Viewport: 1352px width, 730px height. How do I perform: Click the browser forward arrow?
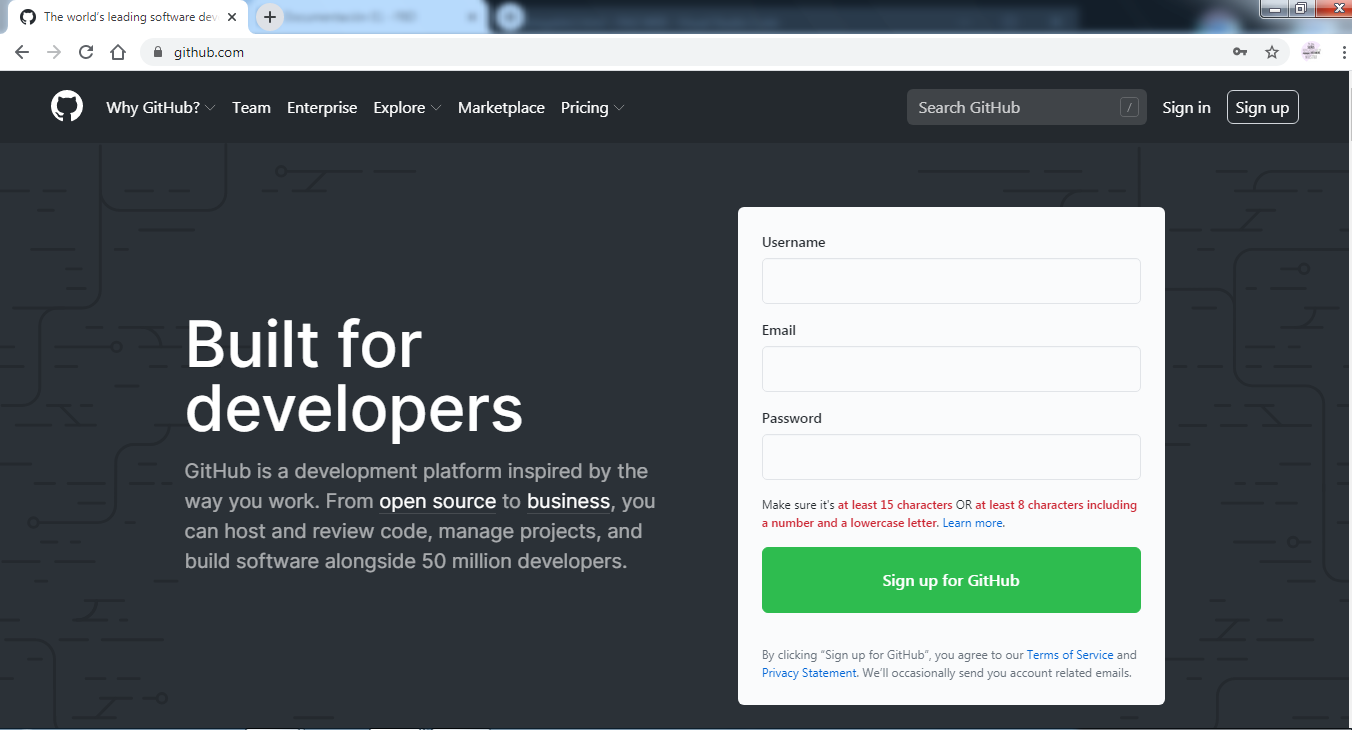pyautogui.click(x=54, y=52)
